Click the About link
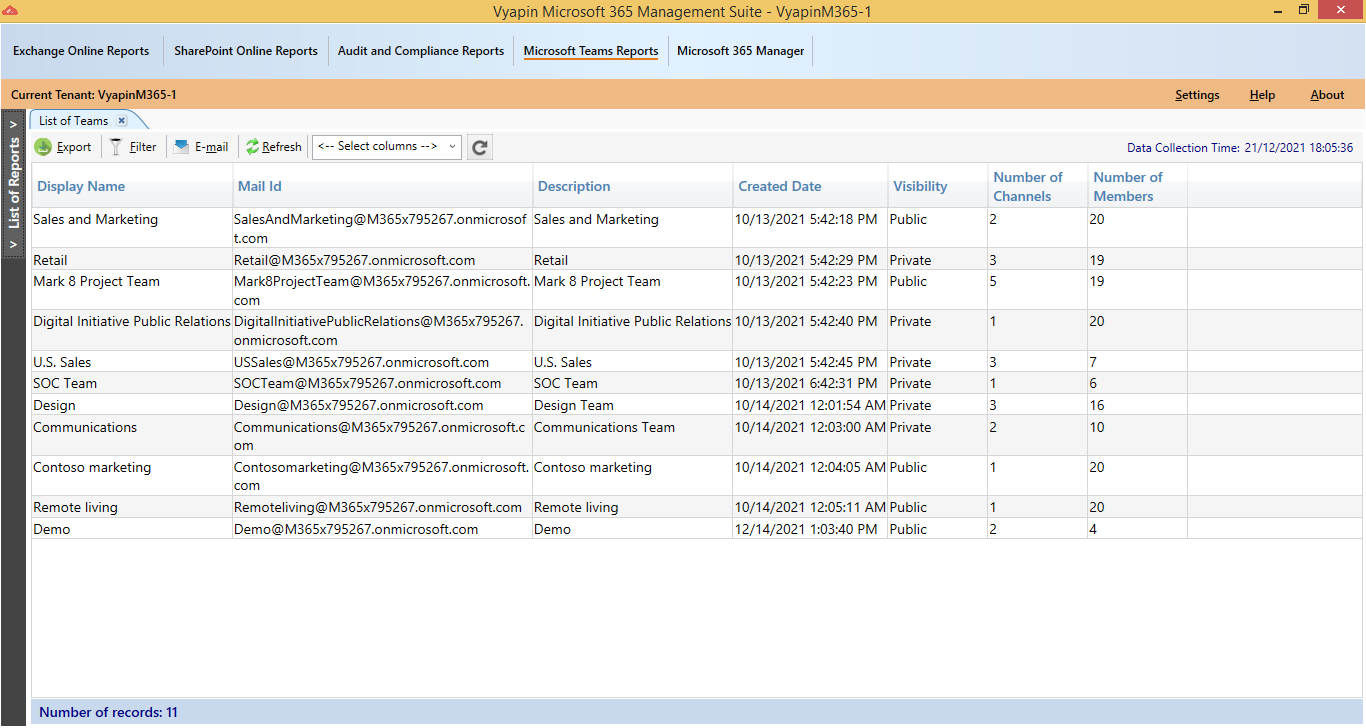Screen dimensions: 1366x728 coord(1327,95)
